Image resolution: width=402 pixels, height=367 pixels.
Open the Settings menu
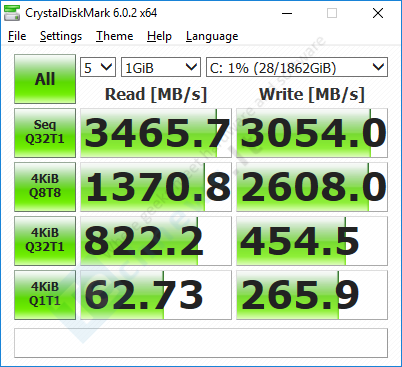pos(61,36)
